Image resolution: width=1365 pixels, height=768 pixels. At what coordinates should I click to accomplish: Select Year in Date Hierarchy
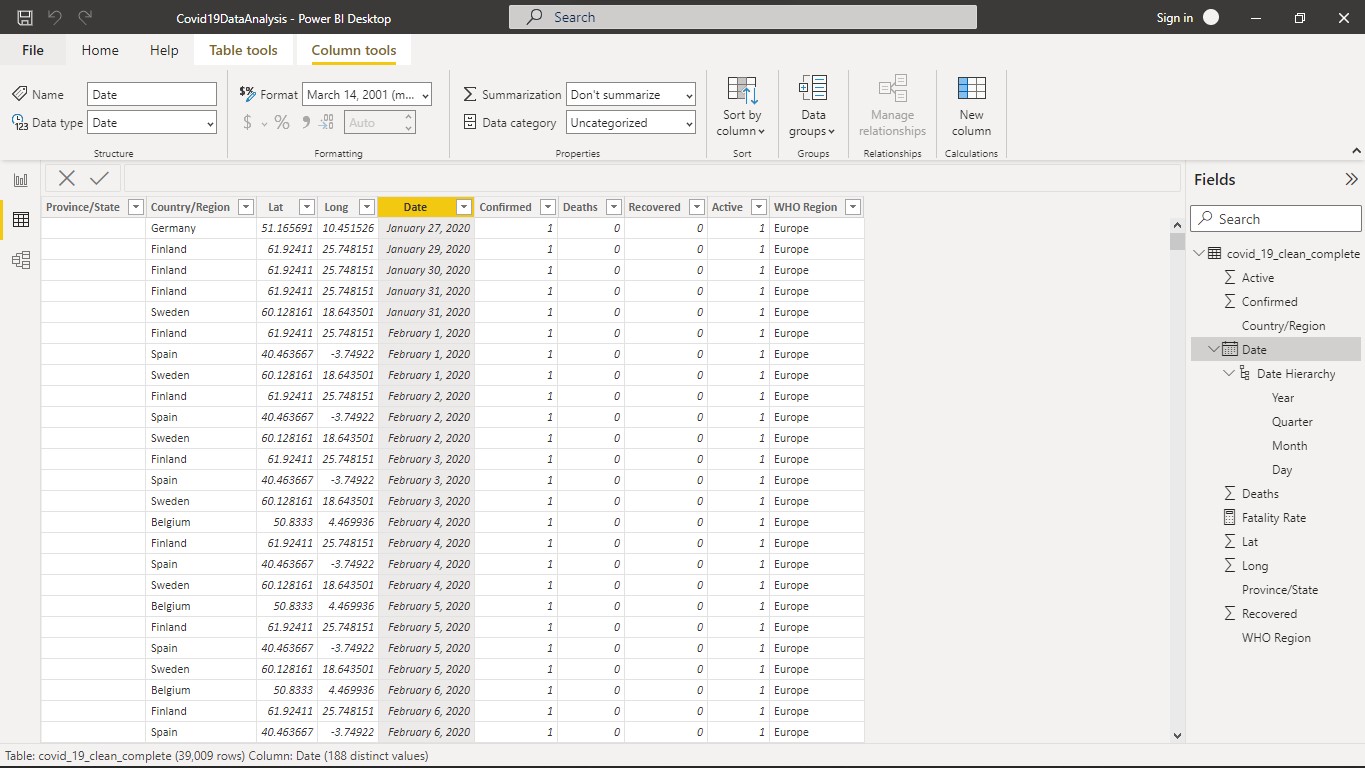coord(1283,397)
